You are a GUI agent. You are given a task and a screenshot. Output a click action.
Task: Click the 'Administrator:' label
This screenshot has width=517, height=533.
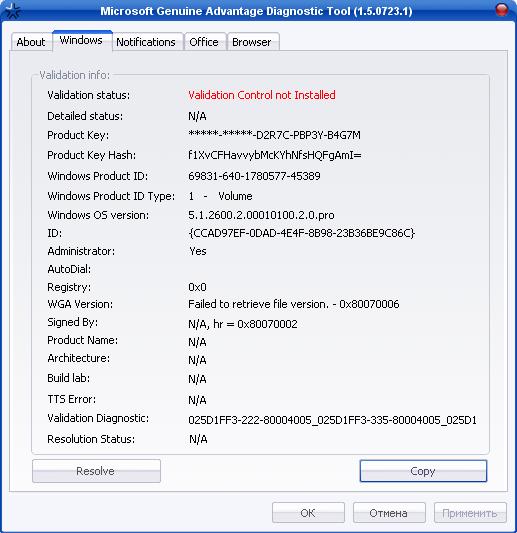point(81,251)
